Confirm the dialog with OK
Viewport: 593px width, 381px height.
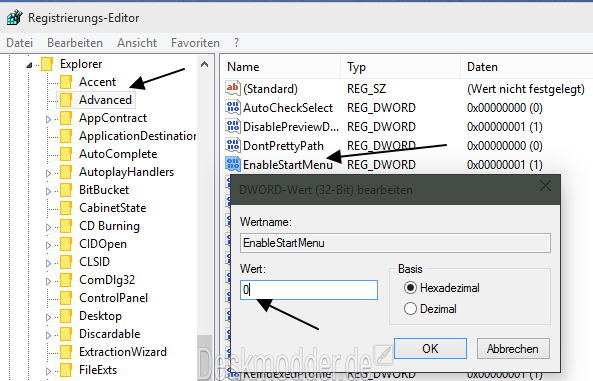point(430,348)
